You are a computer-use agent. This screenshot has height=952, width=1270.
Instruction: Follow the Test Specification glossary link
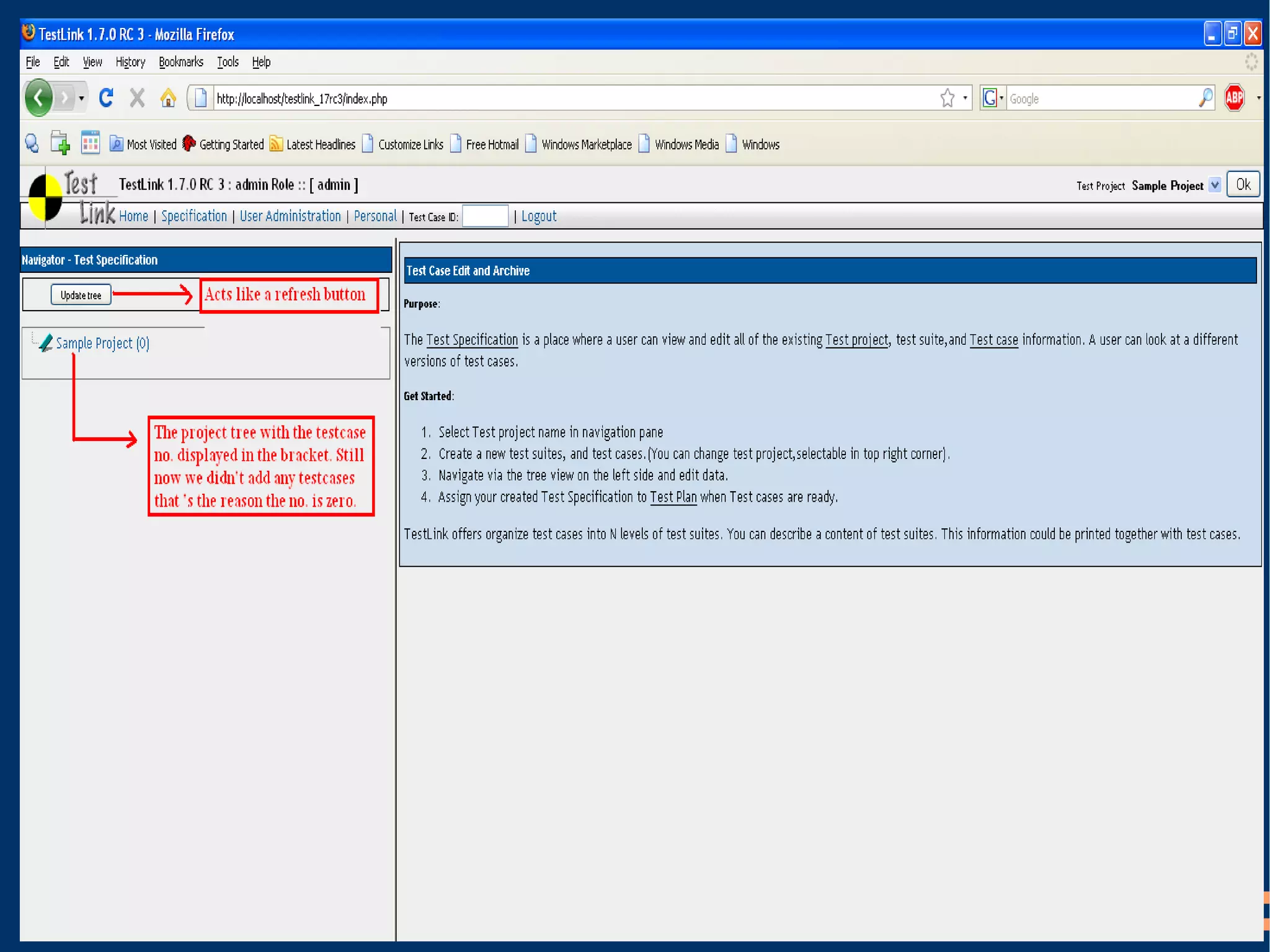click(x=471, y=340)
